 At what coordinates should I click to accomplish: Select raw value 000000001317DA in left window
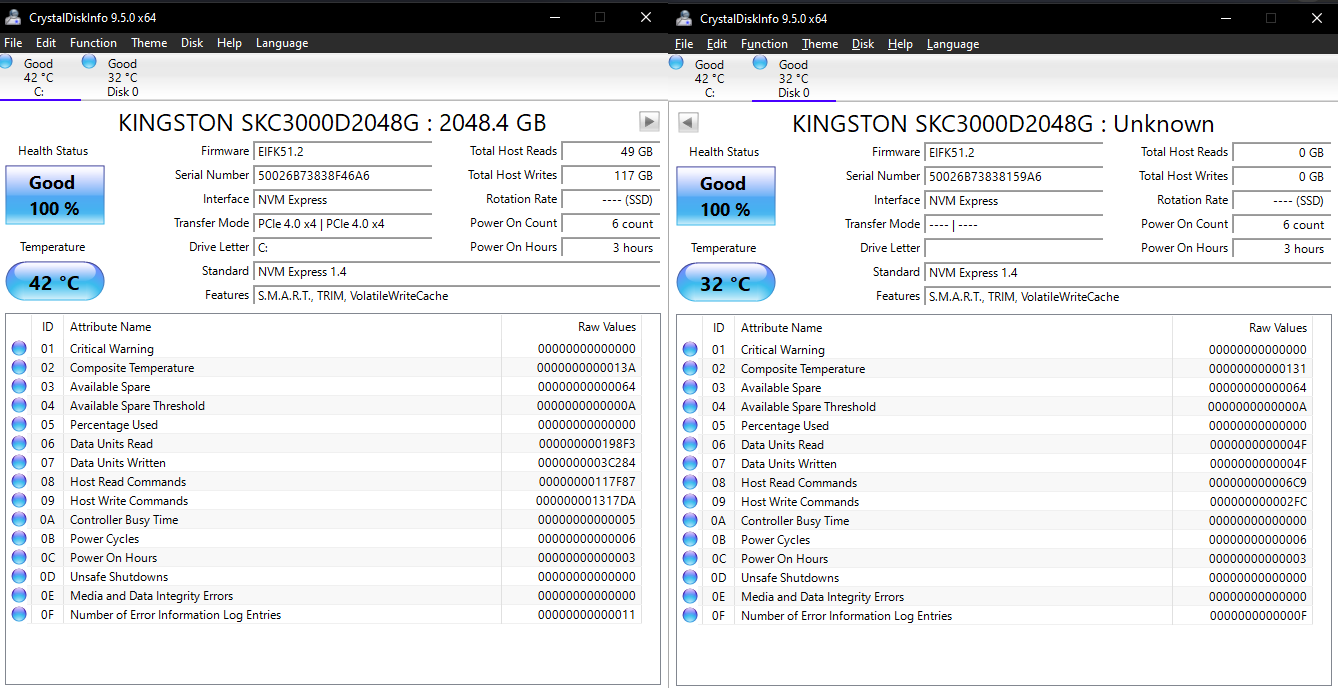point(586,501)
